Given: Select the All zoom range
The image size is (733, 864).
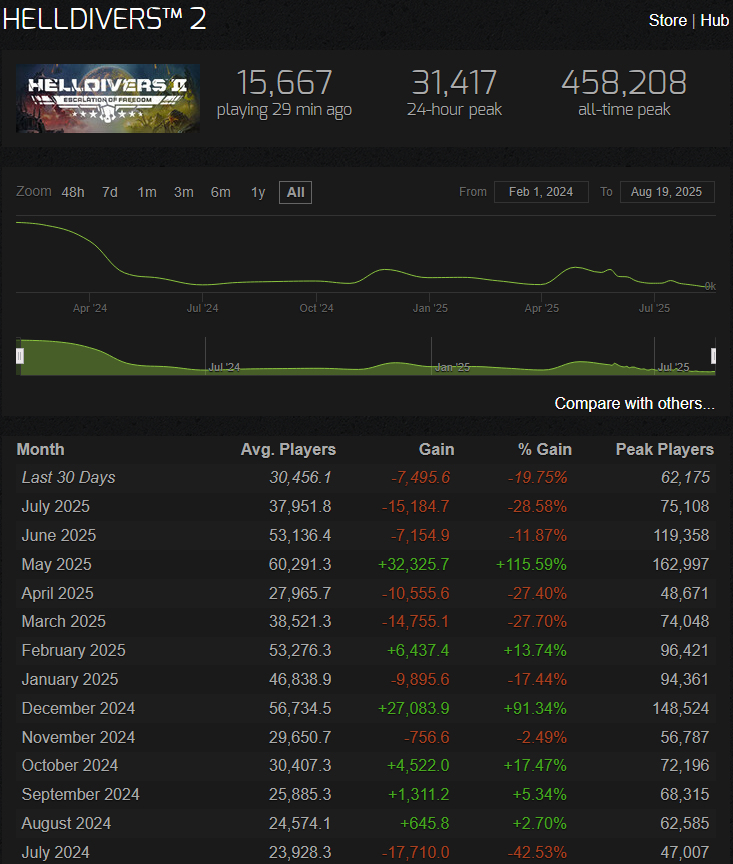Looking at the screenshot, I should [295, 192].
